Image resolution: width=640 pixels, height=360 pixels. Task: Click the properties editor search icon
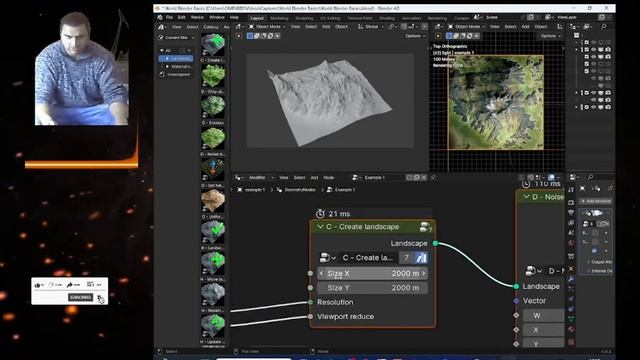(590, 177)
